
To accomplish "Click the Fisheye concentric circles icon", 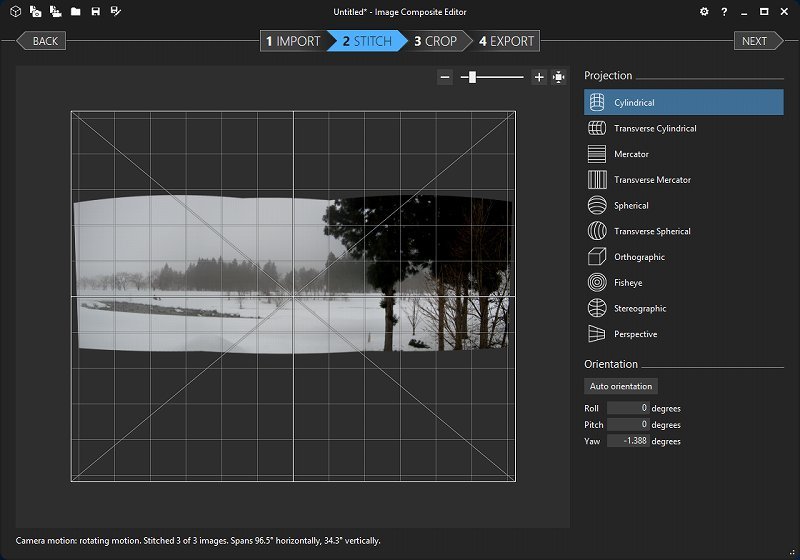I will pos(597,282).
